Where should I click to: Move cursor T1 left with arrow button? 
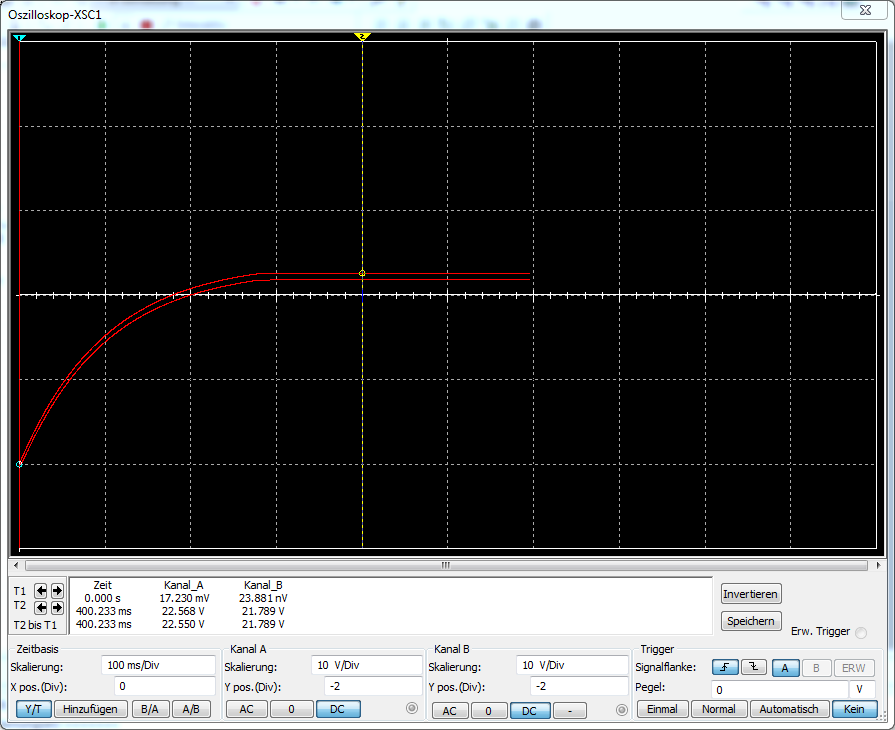tap(41, 591)
